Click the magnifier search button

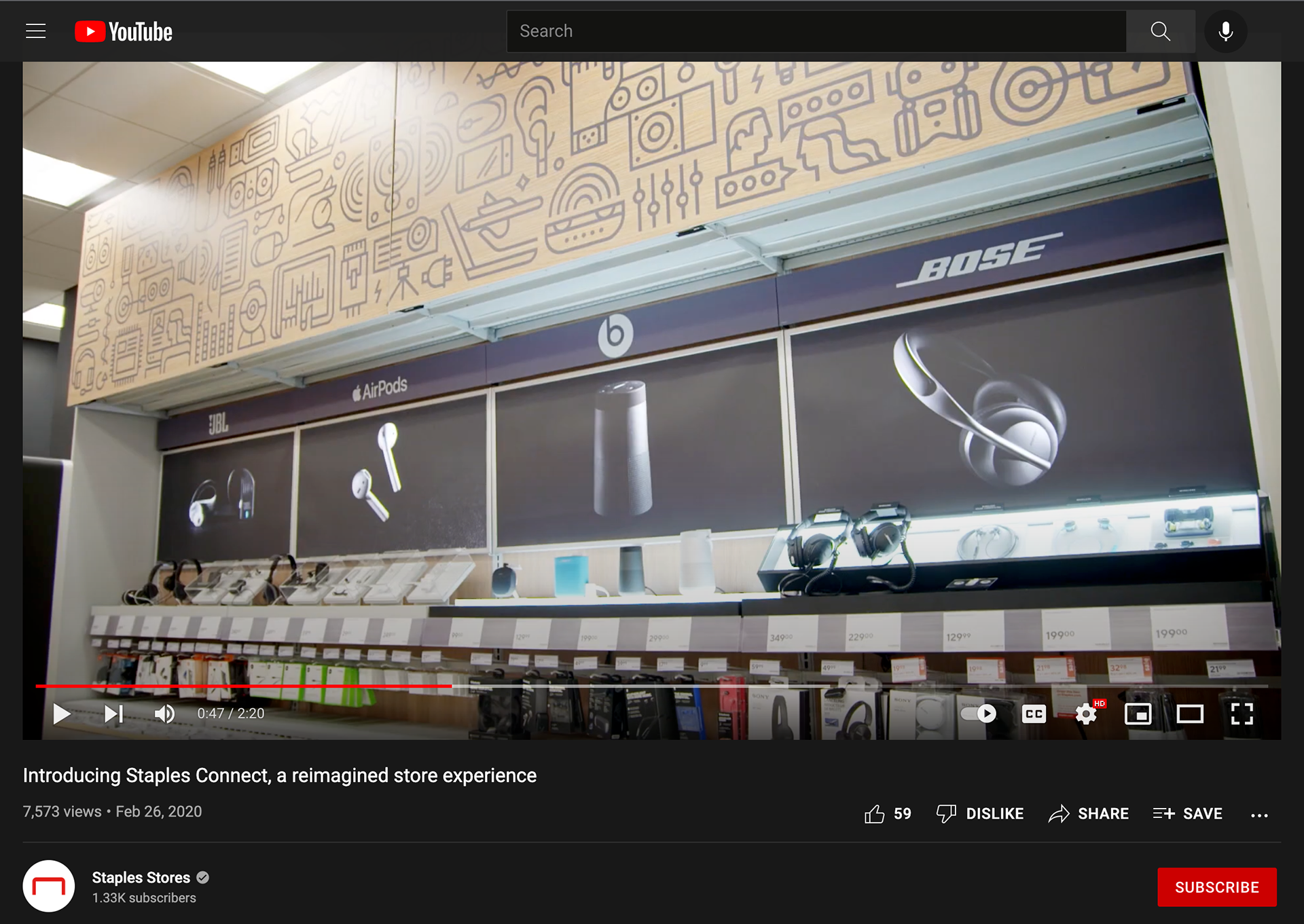pos(1161,31)
